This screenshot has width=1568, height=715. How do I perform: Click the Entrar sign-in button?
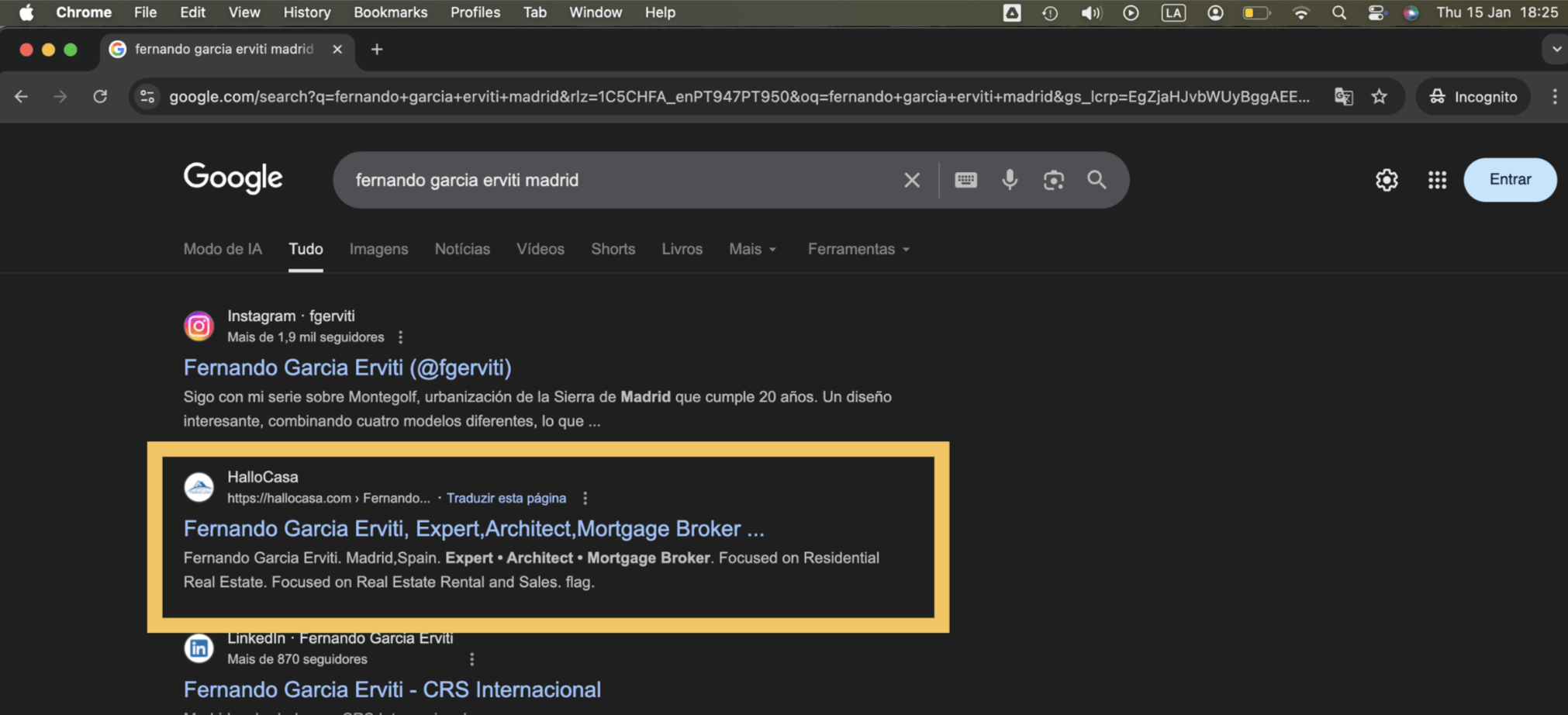[1510, 180]
